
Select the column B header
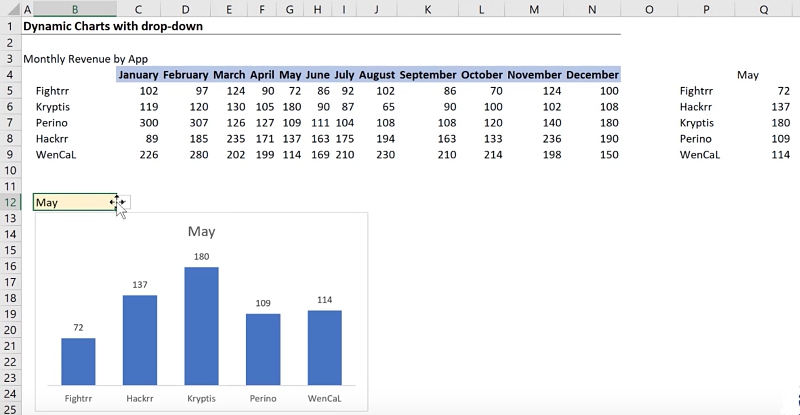75,9
